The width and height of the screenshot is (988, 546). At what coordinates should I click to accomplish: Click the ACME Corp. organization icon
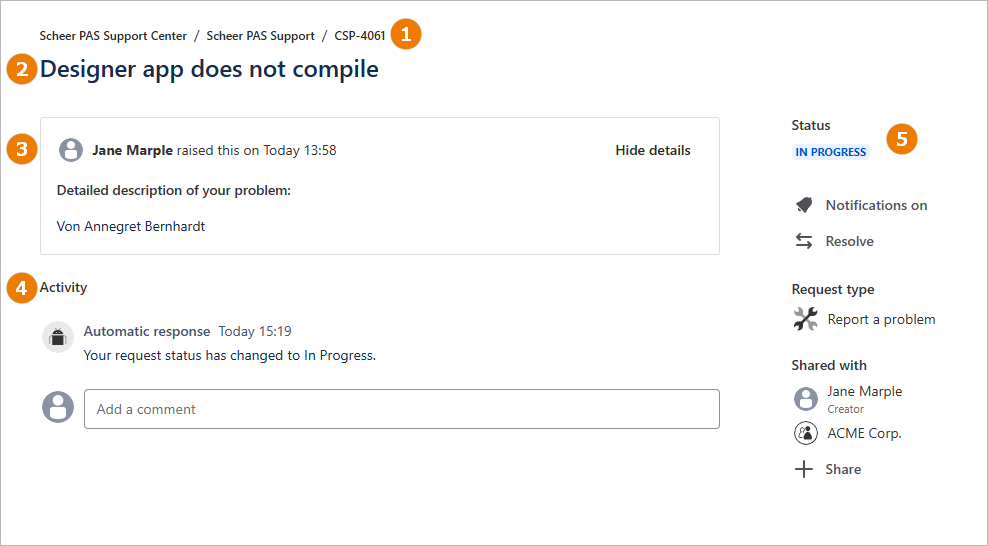coord(806,433)
